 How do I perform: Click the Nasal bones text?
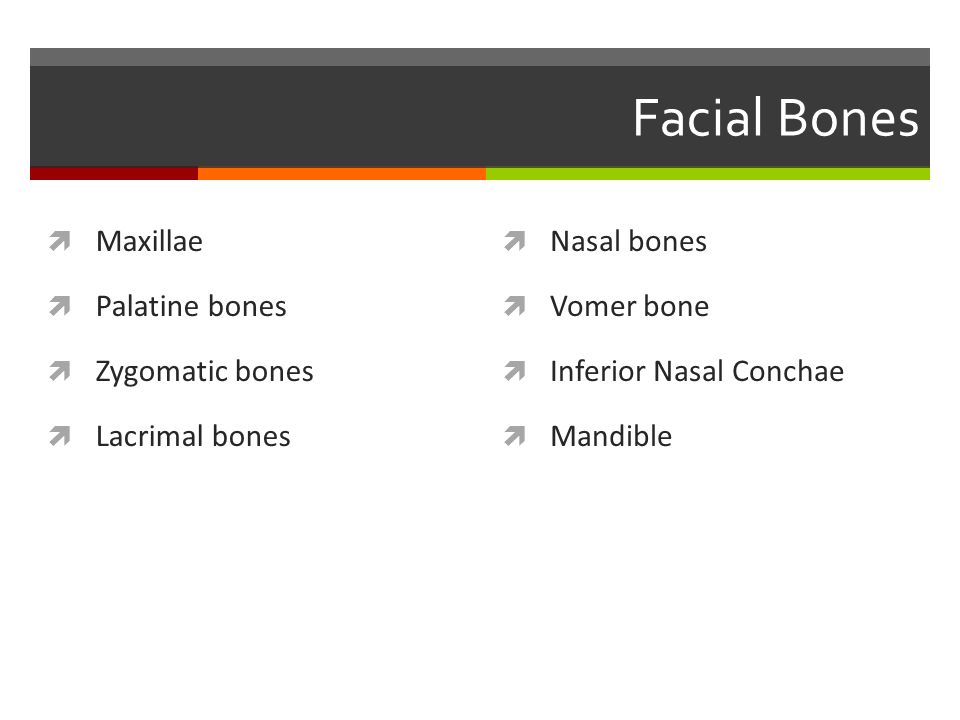(629, 241)
